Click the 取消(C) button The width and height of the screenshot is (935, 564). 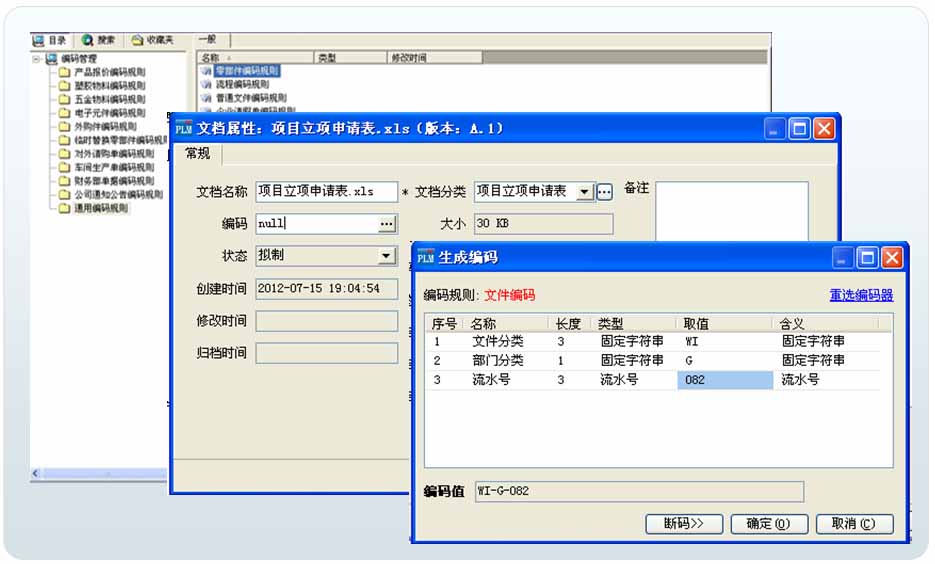(852, 524)
